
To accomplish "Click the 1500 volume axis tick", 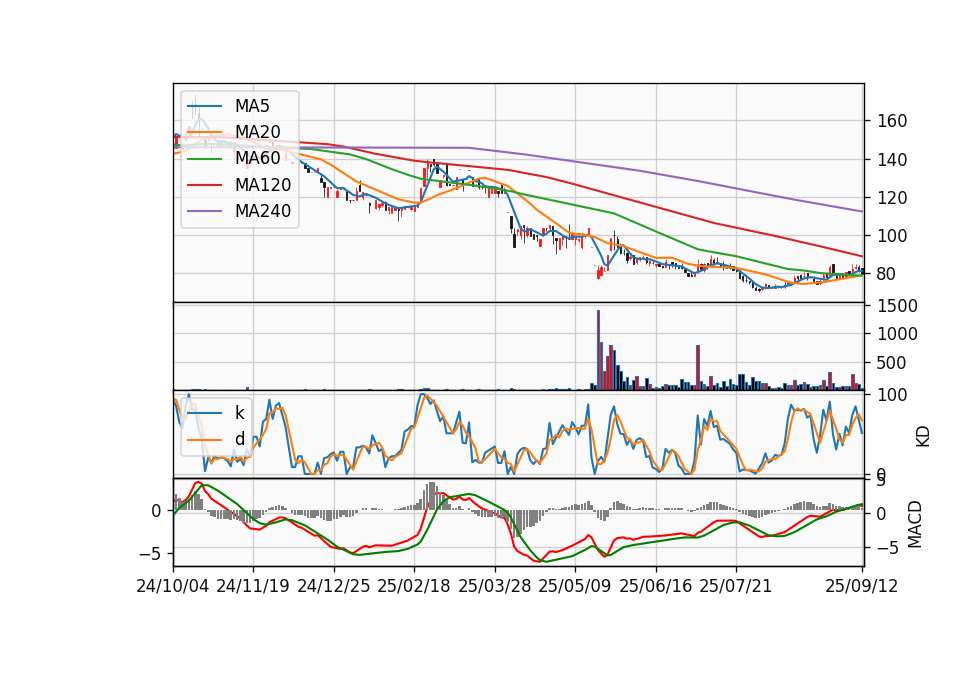I will [897, 306].
